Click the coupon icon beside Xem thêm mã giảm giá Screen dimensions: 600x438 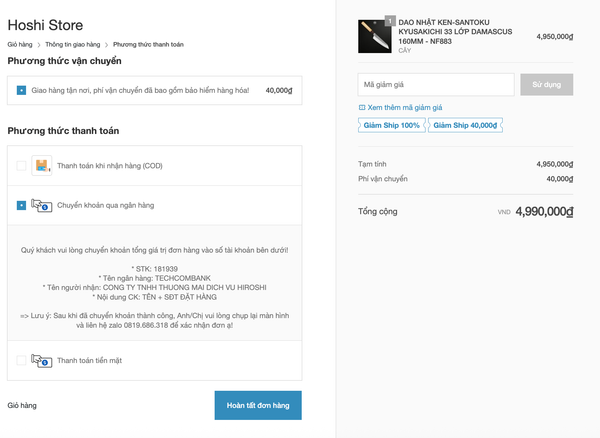coord(362,107)
